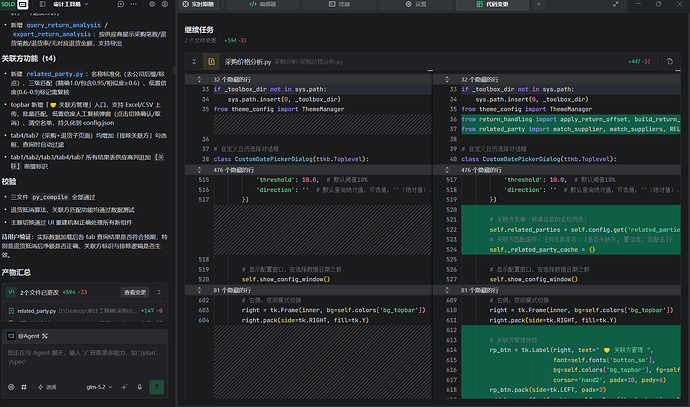
Task: Click the 继续任务 heading
Action: (199, 30)
